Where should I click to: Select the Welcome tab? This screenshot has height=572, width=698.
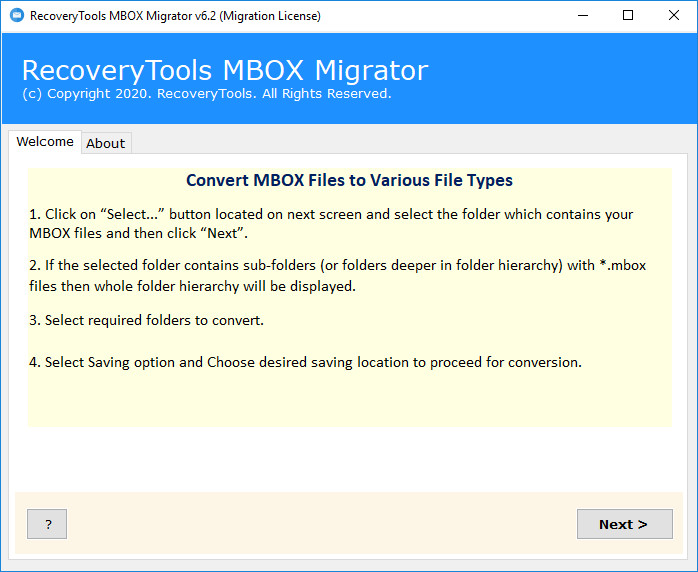click(x=45, y=142)
